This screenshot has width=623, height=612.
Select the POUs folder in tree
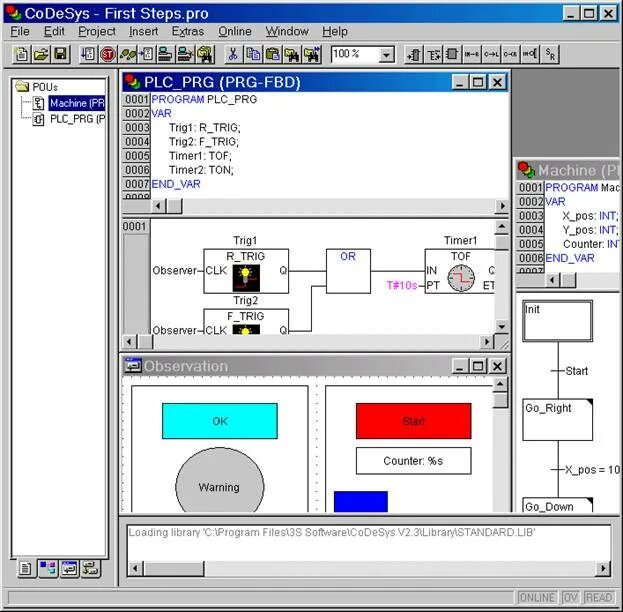pos(37,87)
